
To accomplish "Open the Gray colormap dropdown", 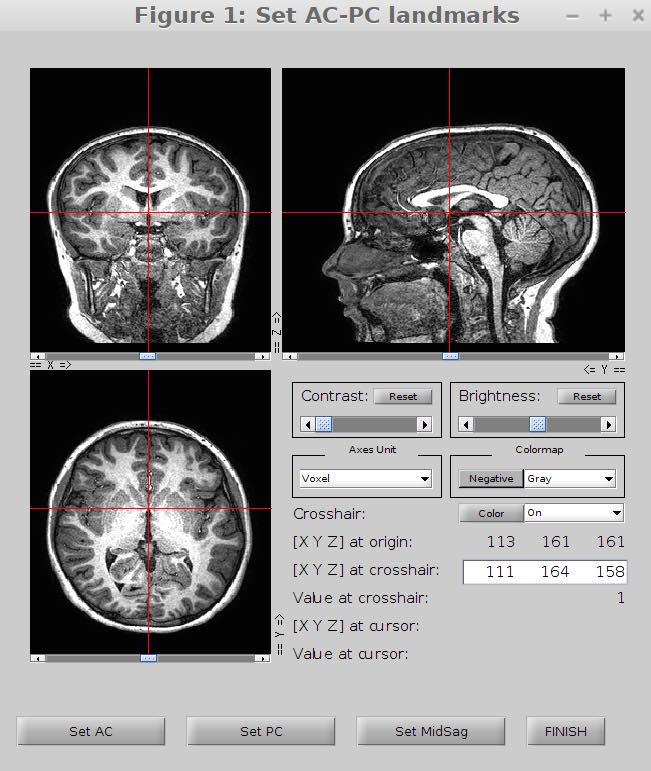I will pos(570,479).
